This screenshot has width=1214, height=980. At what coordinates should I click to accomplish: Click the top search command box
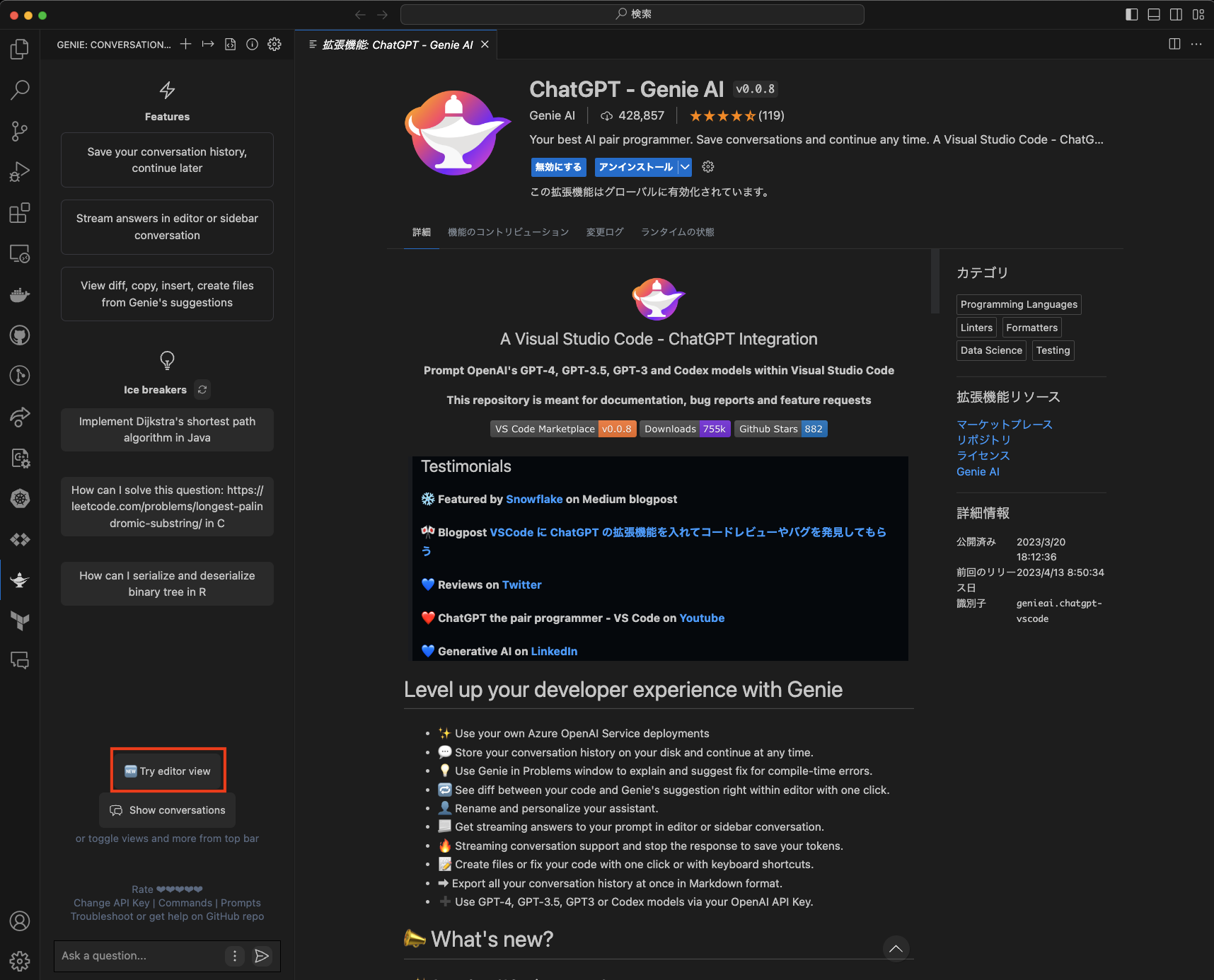(632, 14)
